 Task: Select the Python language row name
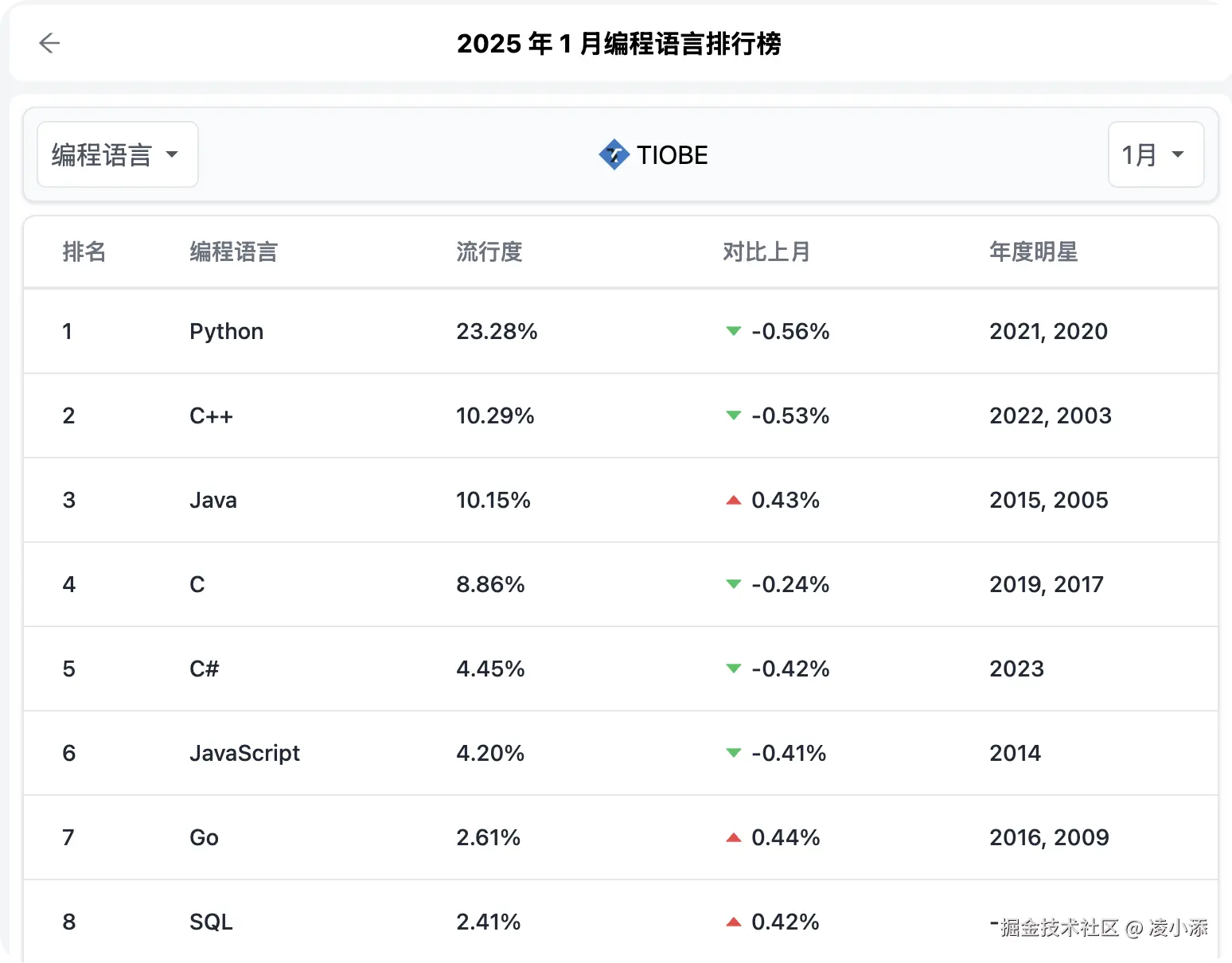226,331
